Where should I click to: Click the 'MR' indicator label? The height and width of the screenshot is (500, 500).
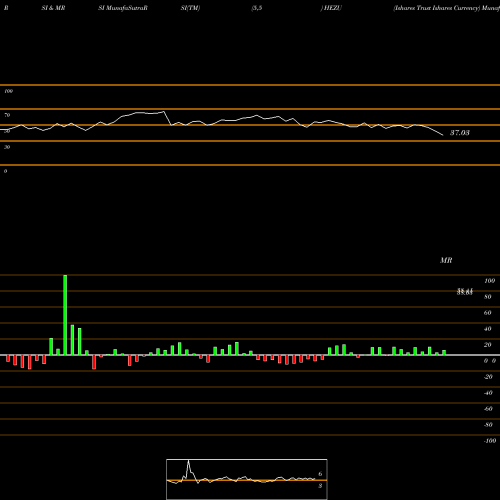(446, 260)
